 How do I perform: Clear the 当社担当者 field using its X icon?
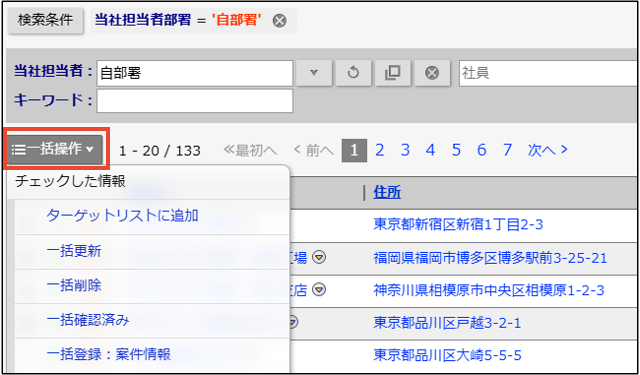pos(432,73)
